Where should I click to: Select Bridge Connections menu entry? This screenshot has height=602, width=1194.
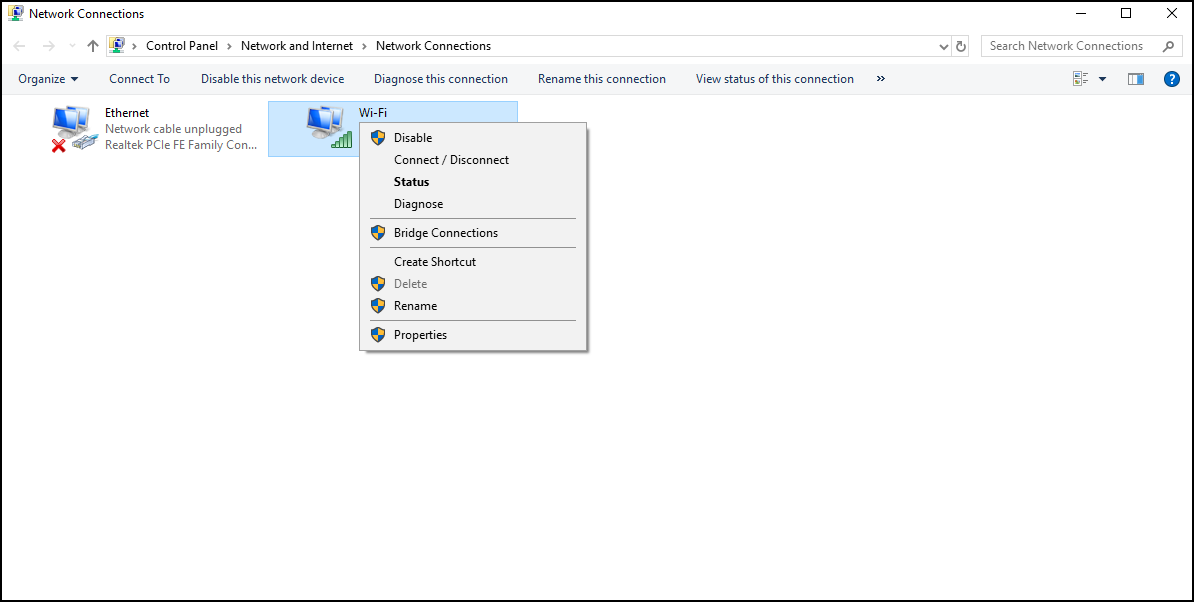(473, 233)
